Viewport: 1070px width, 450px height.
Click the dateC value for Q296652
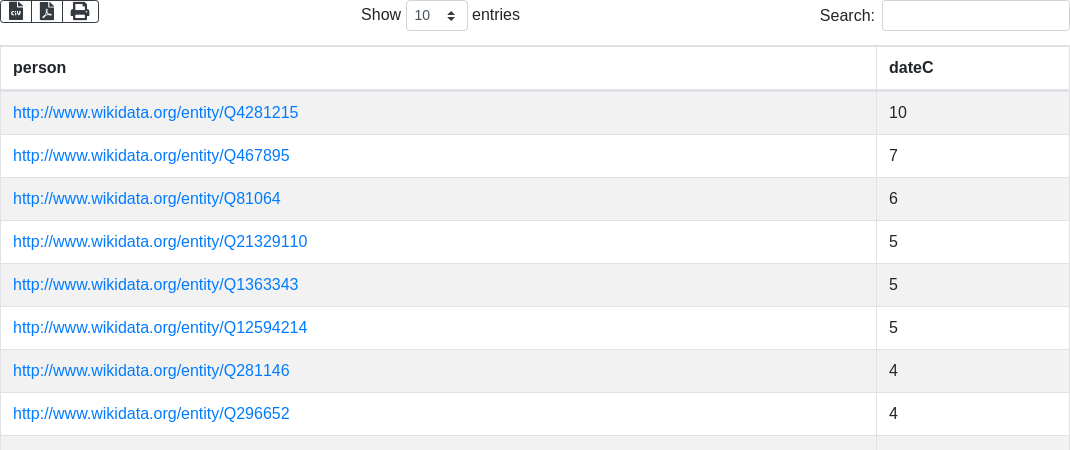point(973,414)
